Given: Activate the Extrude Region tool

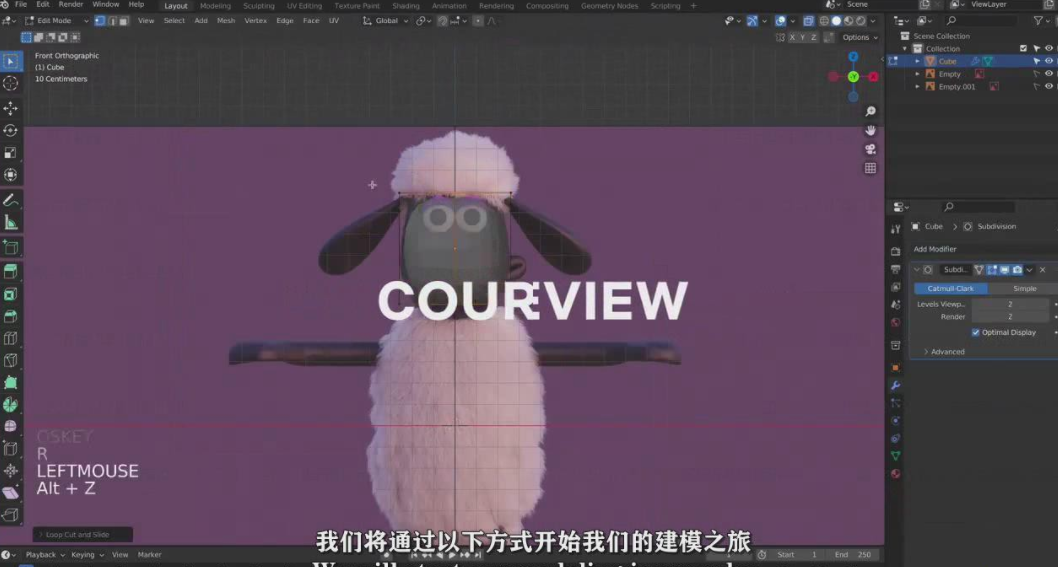Looking at the screenshot, I should [x=11, y=271].
